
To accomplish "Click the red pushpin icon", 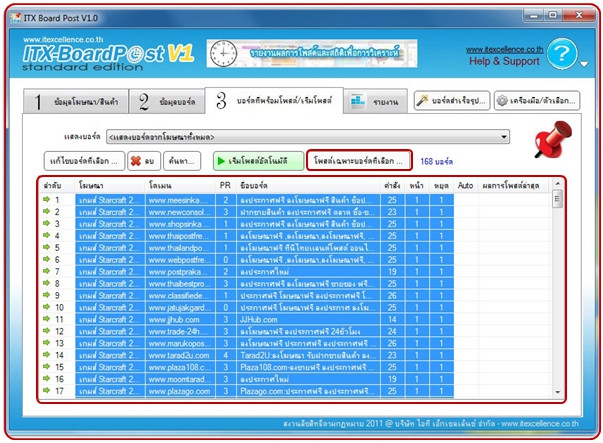I will tap(553, 139).
